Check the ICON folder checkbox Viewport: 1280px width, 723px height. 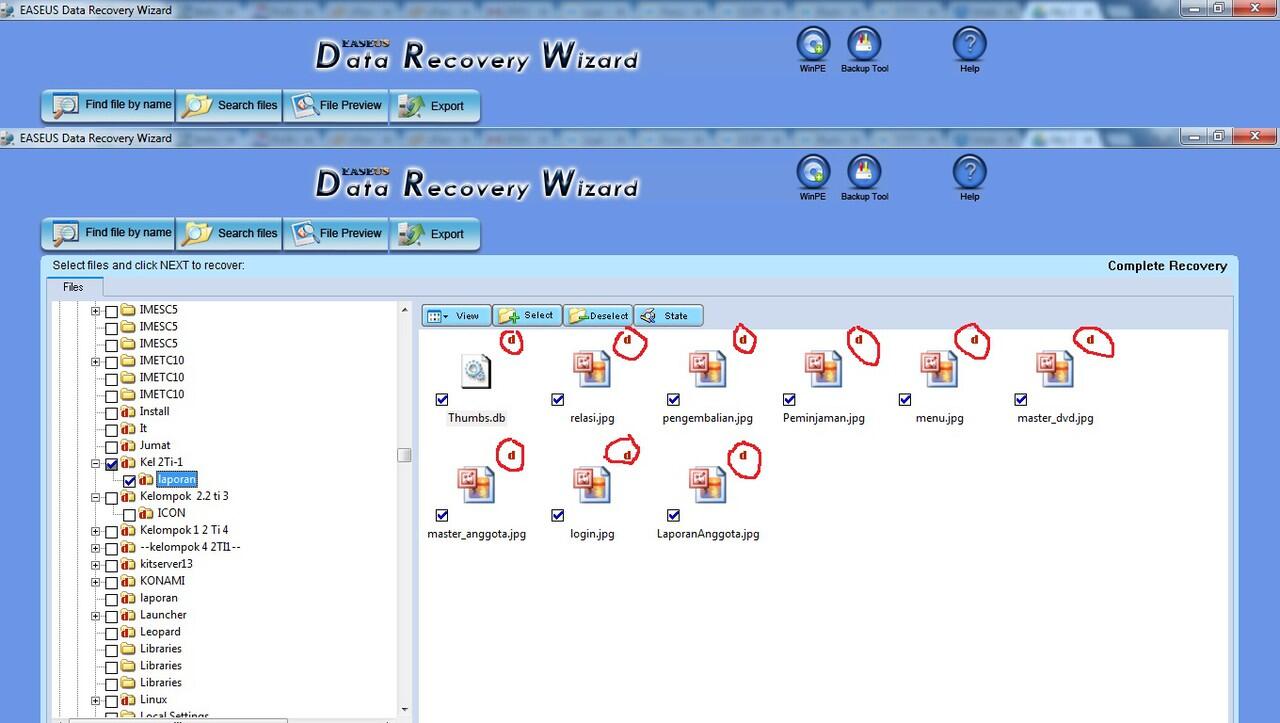coord(129,515)
